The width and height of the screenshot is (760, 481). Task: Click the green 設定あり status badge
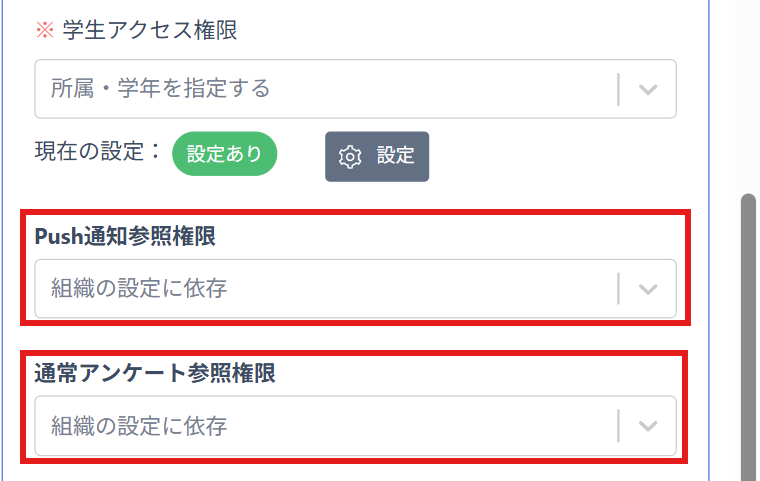[x=224, y=155]
